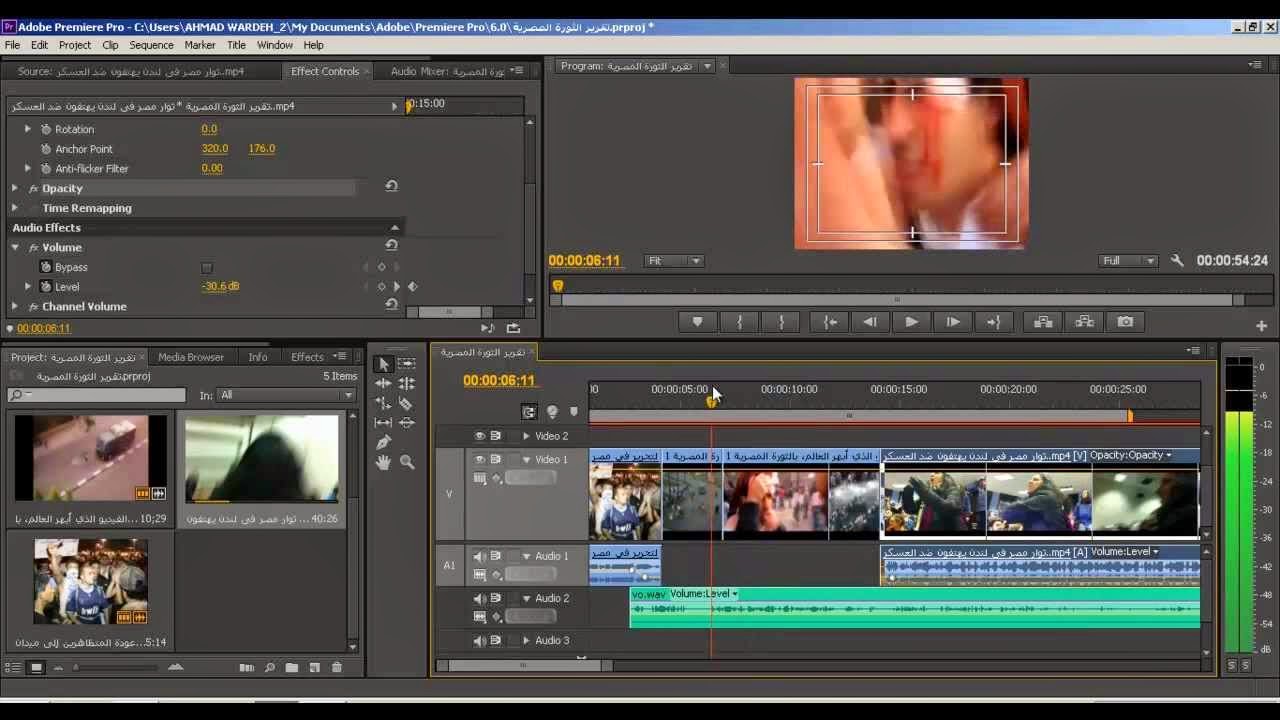Screen dimensions: 1280x720
Task: Open the In: All filter dropdown
Action: [287, 395]
